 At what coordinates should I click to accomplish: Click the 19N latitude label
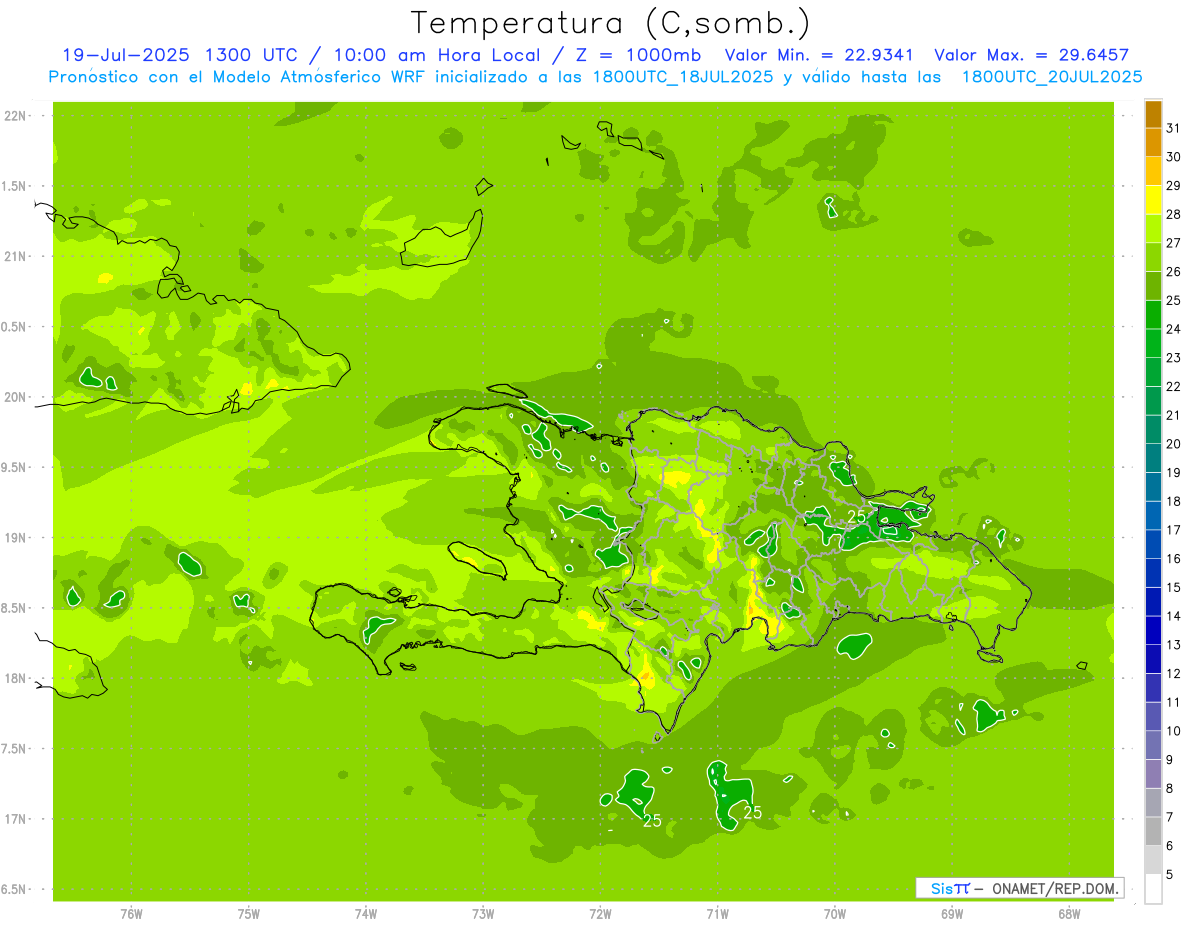point(15,537)
